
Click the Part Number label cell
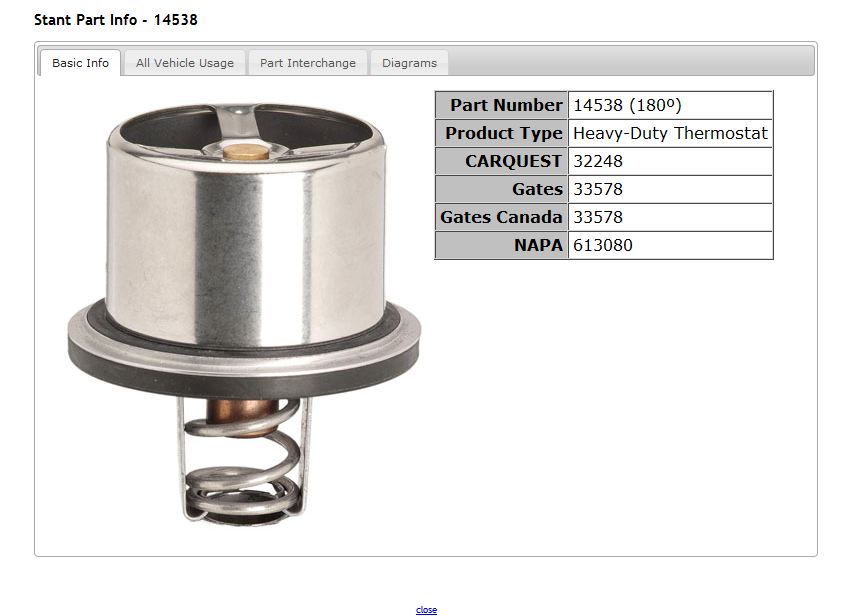pyautogui.click(x=502, y=105)
